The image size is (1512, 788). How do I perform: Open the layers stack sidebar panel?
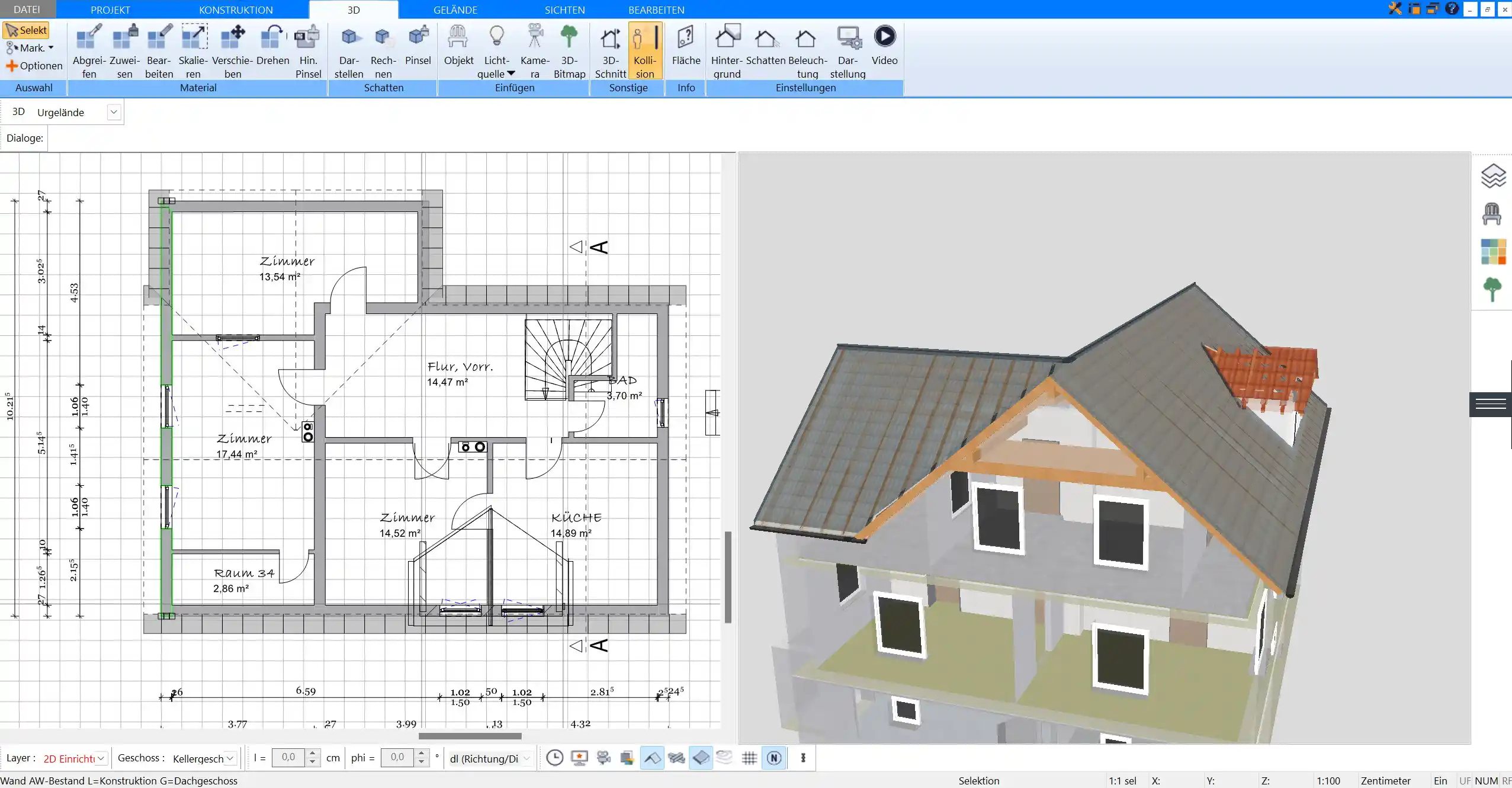point(1492,176)
